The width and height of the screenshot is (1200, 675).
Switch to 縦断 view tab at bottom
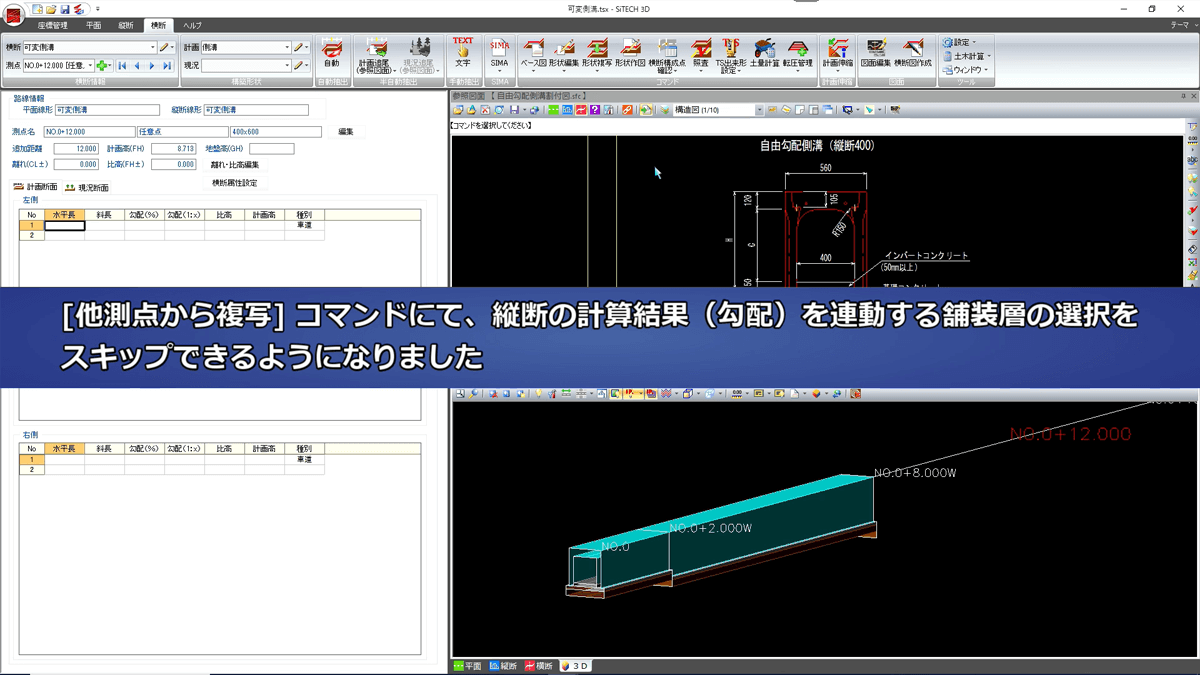pyautogui.click(x=504, y=666)
